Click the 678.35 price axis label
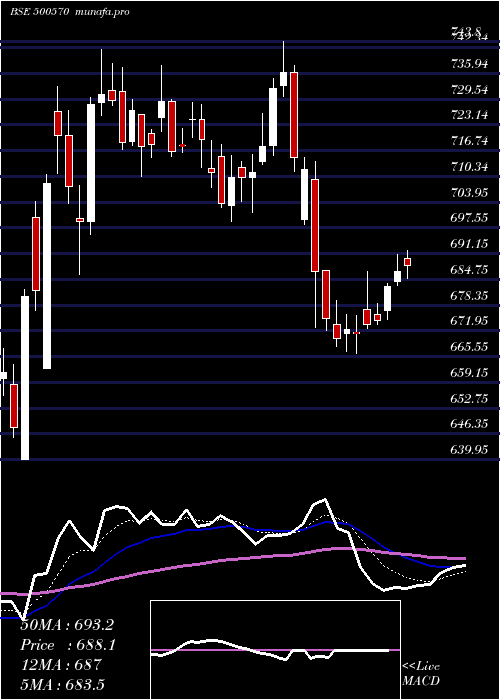The image size is (500, 700). [x=469, y=296]
